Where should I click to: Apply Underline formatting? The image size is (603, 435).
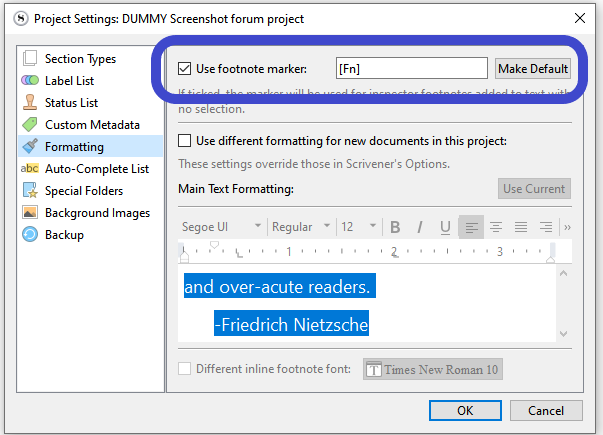(445, 227)
